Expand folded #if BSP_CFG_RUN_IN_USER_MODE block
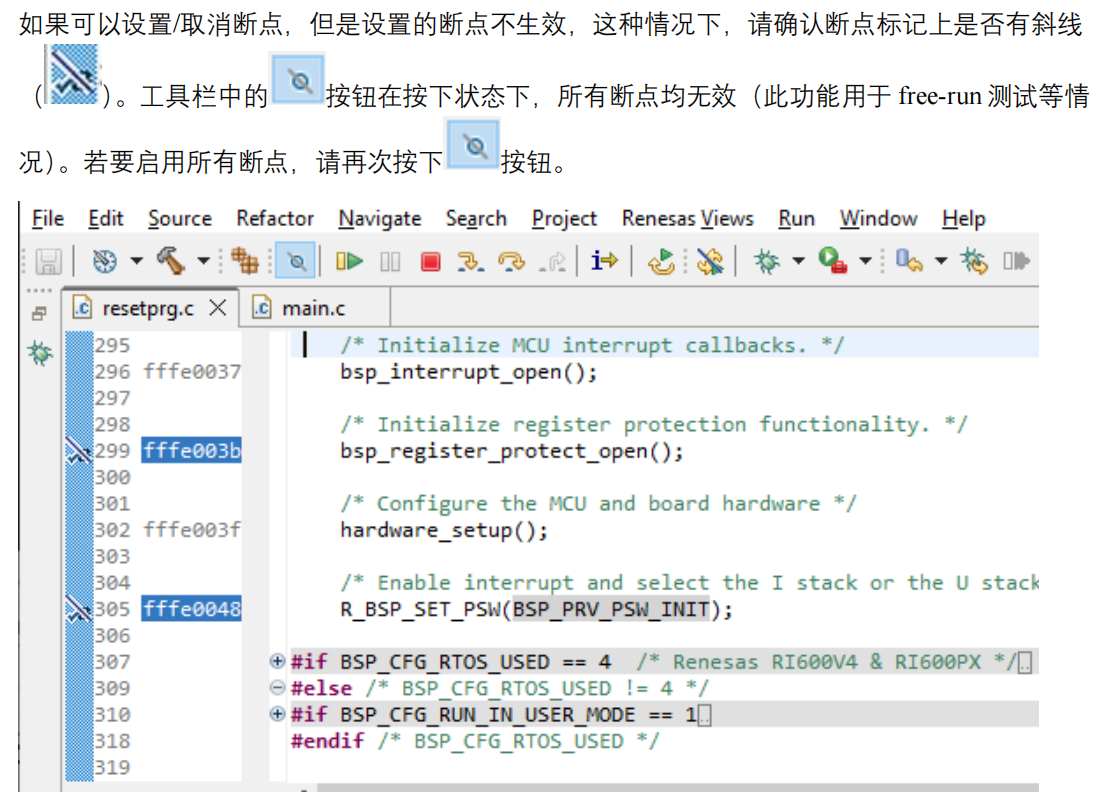The height and width of the screenshot is (804, 1107). tap(277, 714)
